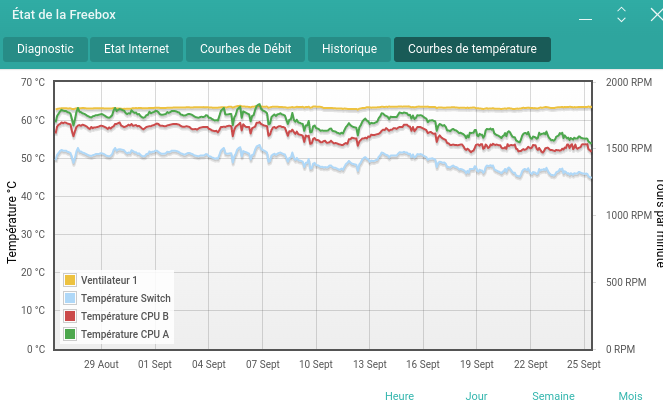Click the 70 °C axis label

pyautogui.click(x=33, y=82)
